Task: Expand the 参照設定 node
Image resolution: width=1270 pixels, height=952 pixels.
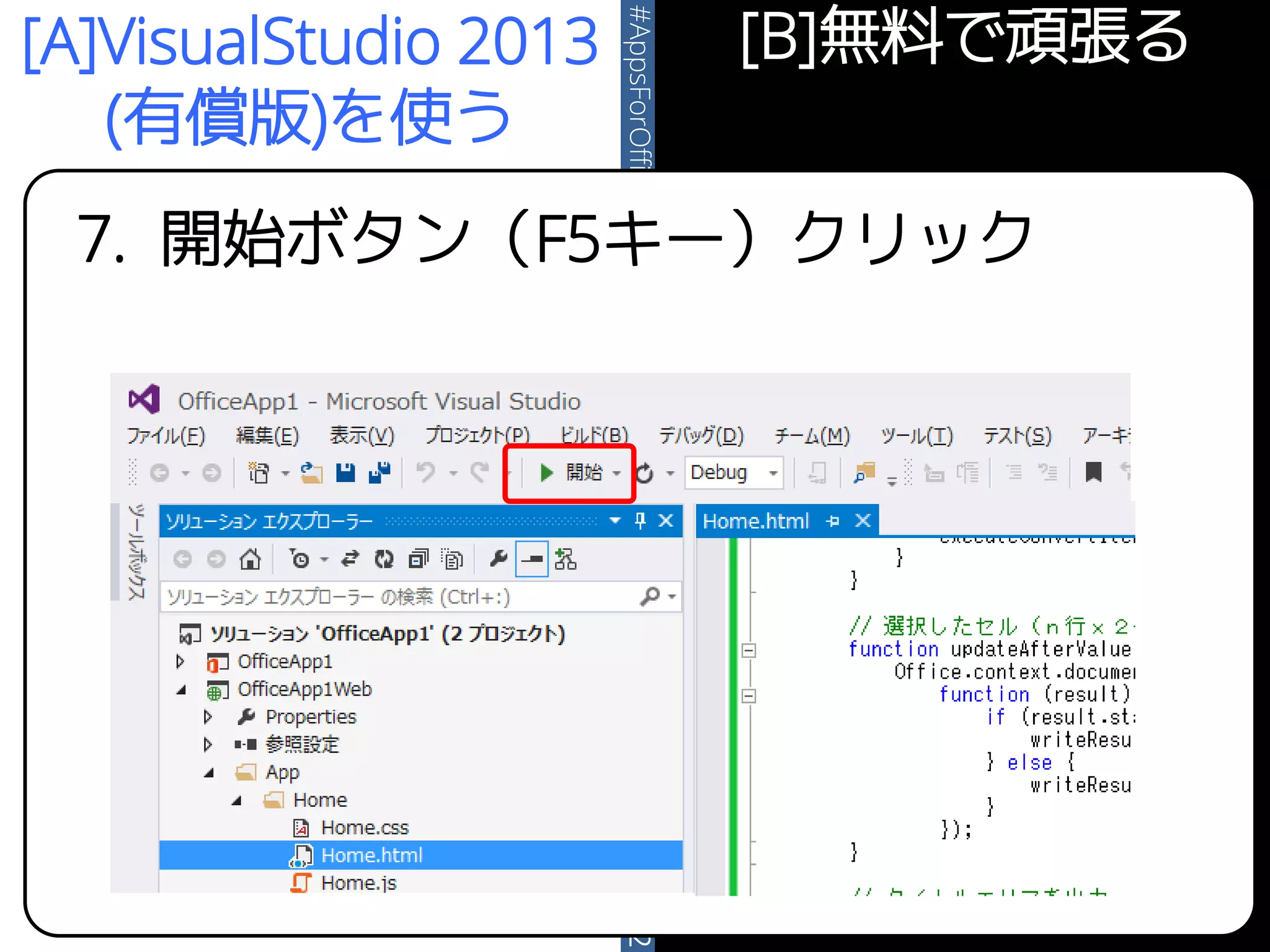Action: click(x=208, y=744)
